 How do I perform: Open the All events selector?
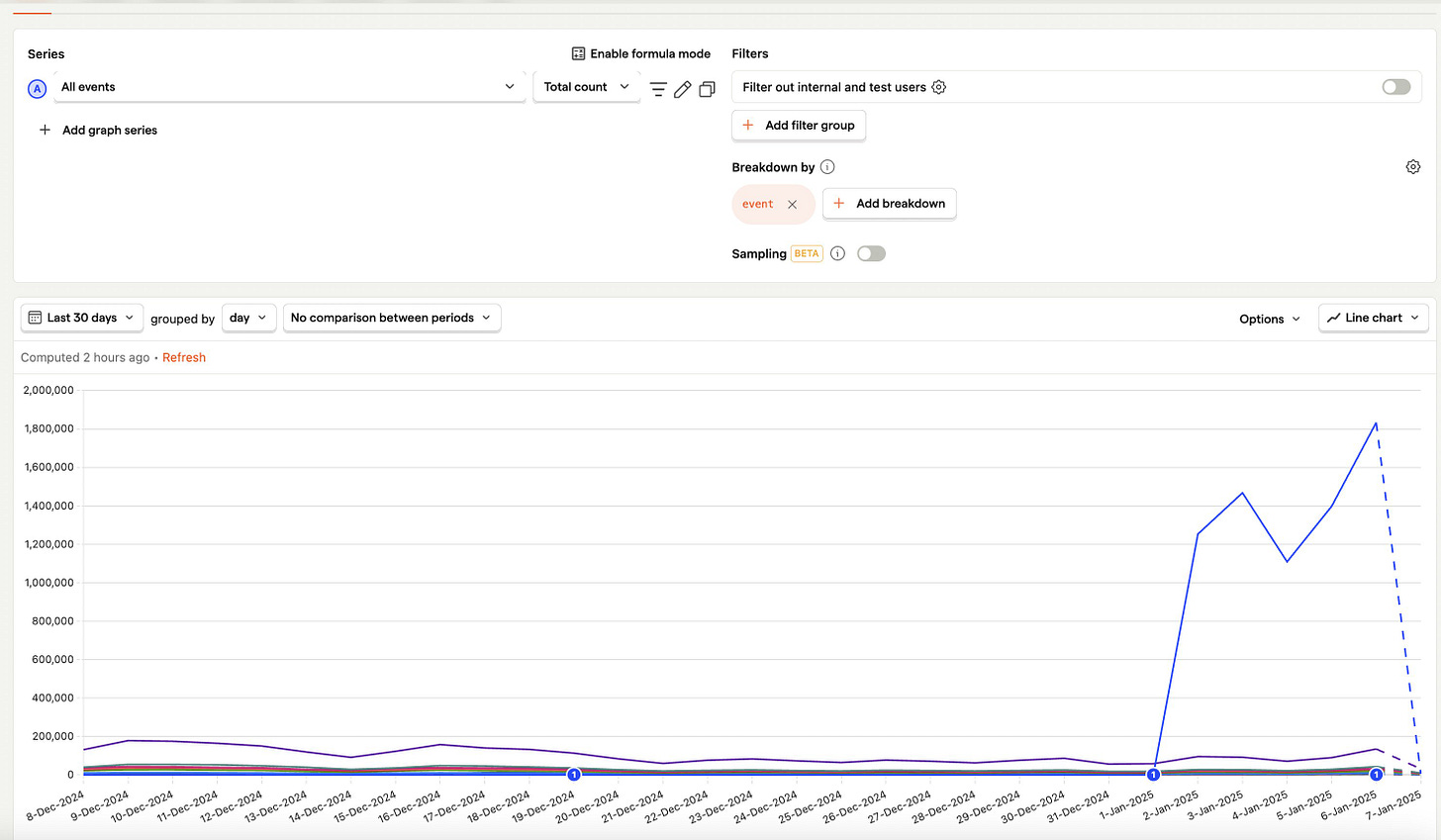pos(289,87)
